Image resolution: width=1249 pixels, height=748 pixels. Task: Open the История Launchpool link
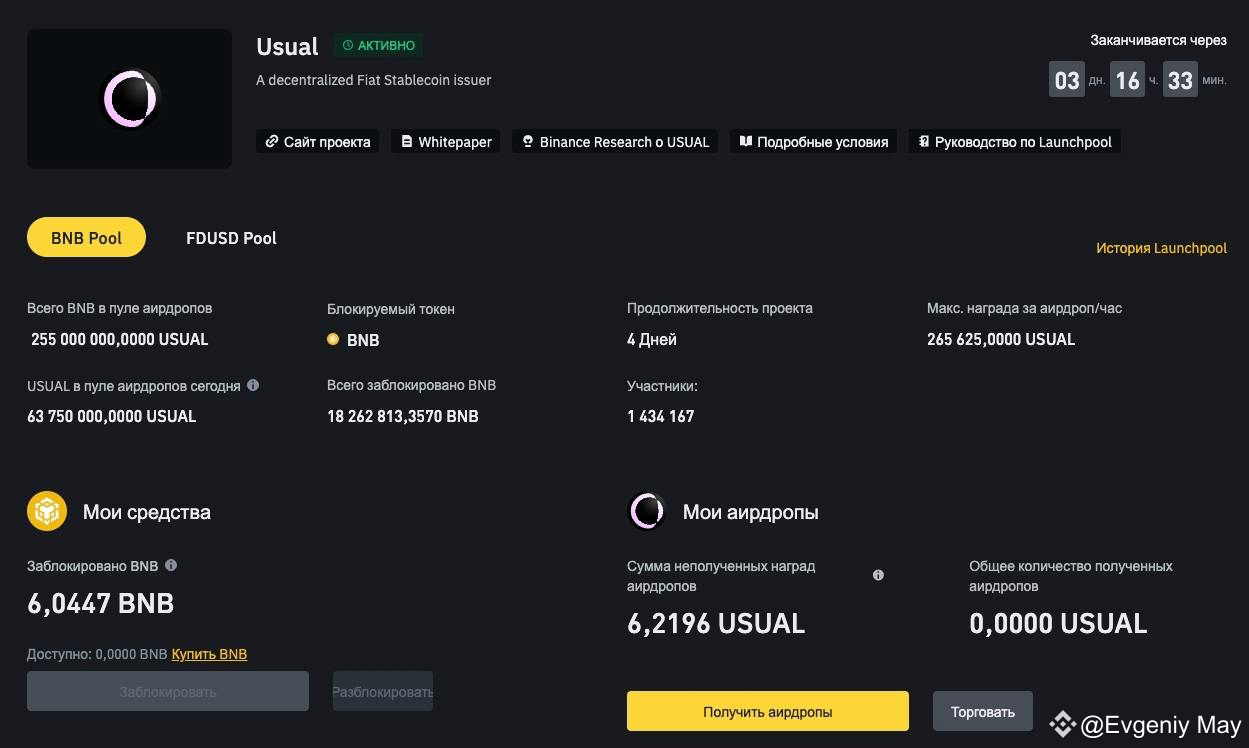[x=1161, y=247]
